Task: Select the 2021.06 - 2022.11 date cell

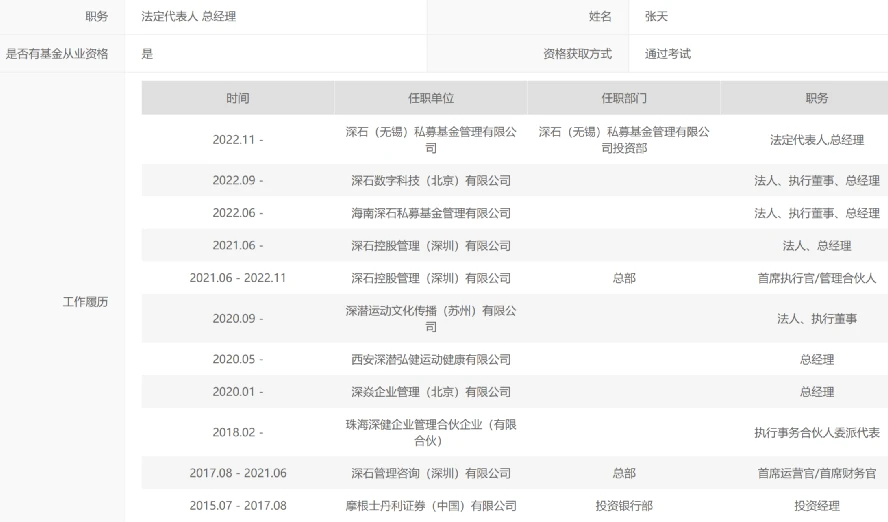Action: (238, 278)
